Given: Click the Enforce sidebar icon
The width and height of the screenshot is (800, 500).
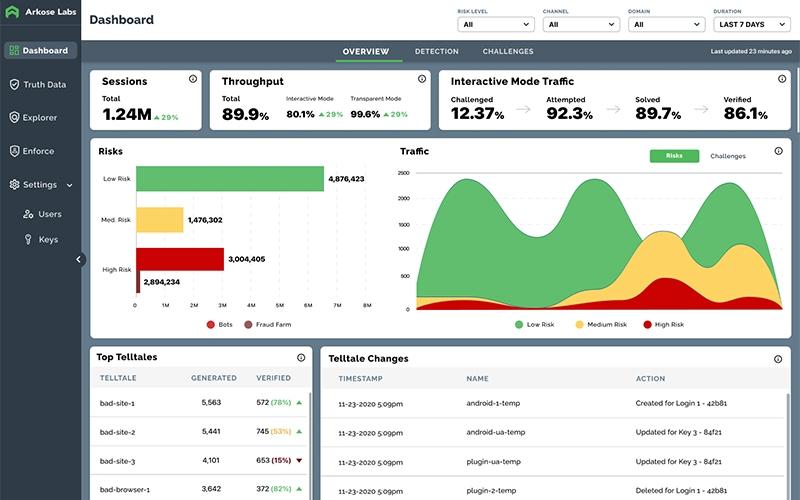Looking at the screenshot, I should click(14, 151).
